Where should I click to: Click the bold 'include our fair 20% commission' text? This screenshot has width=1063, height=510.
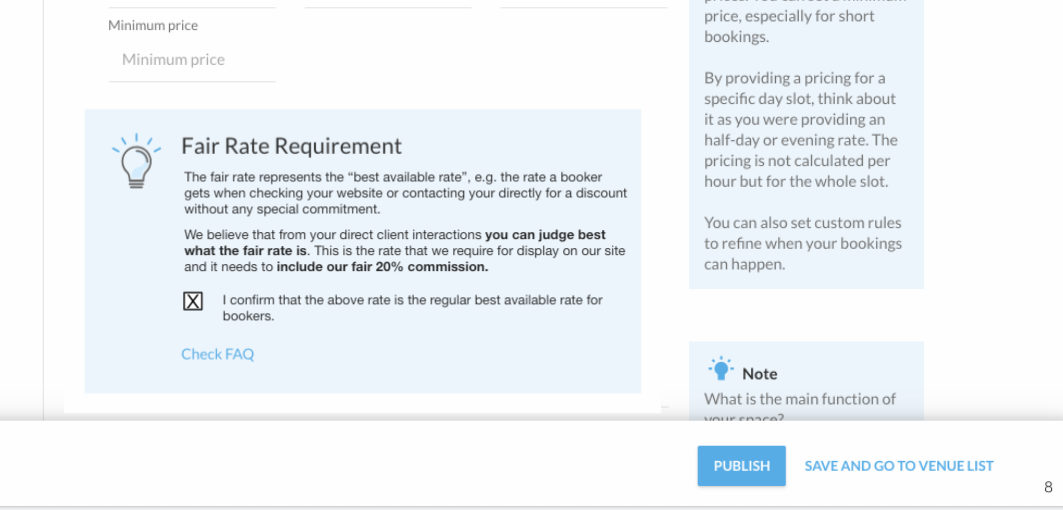[x=382, y=267]
